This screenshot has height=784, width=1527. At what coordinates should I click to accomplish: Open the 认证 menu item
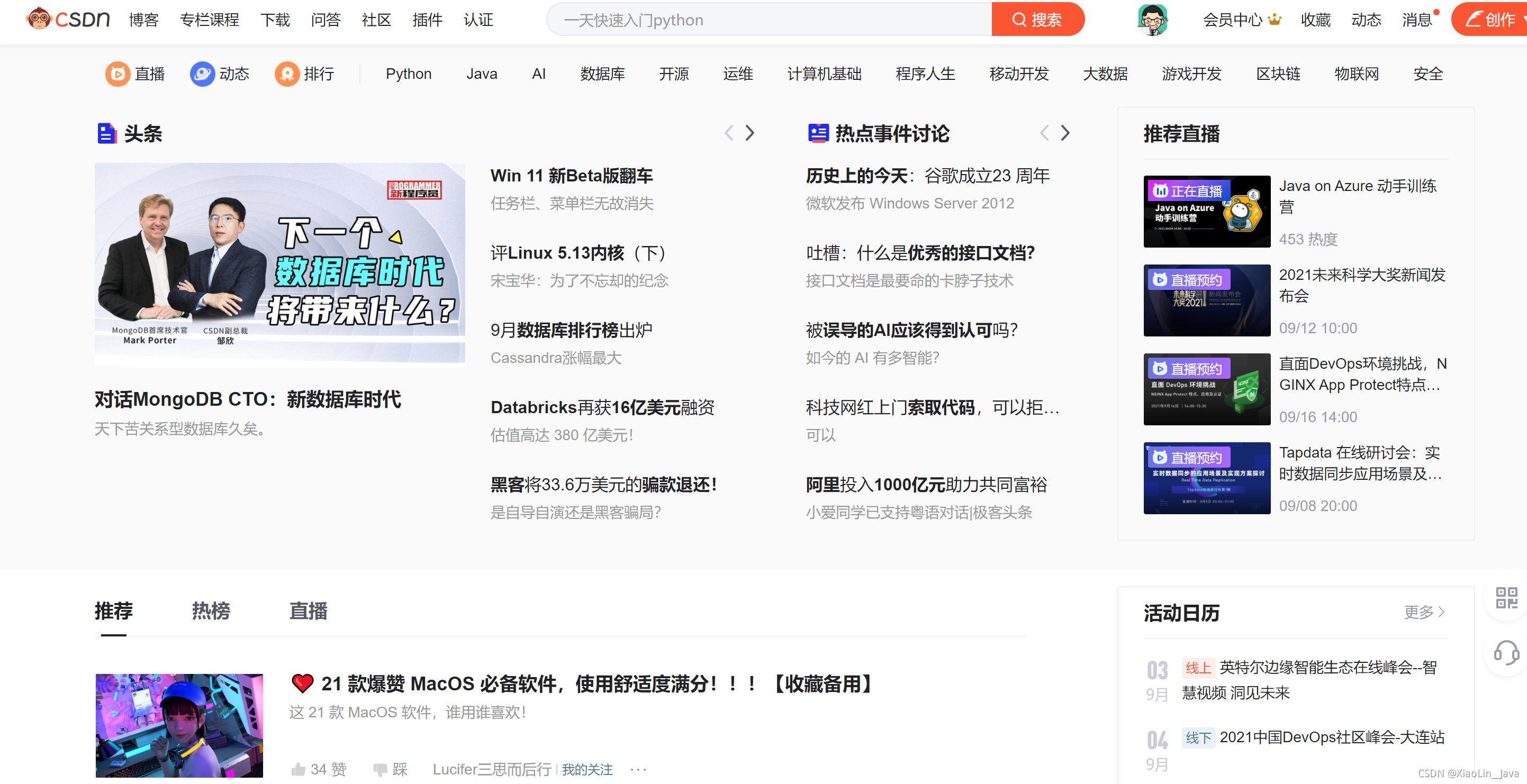coord(478,20)
